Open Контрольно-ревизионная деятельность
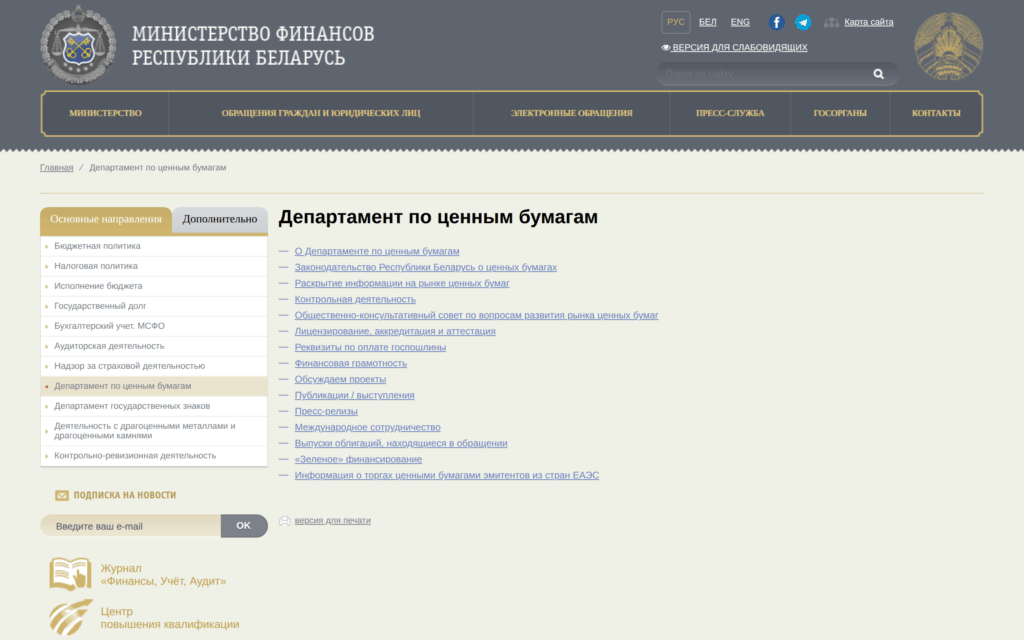Image resolution: width=1024 pixels, height=640 pixels. (x=154, y=456)
